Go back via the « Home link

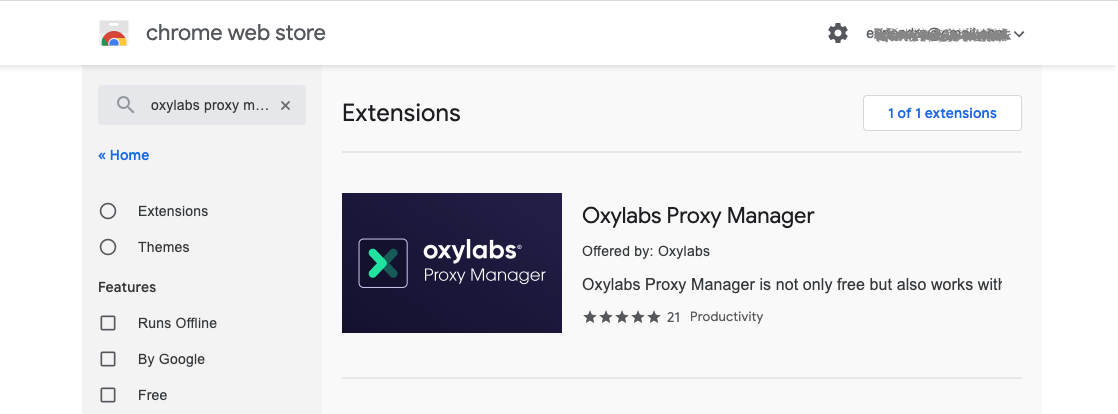[x=124, y=155]
